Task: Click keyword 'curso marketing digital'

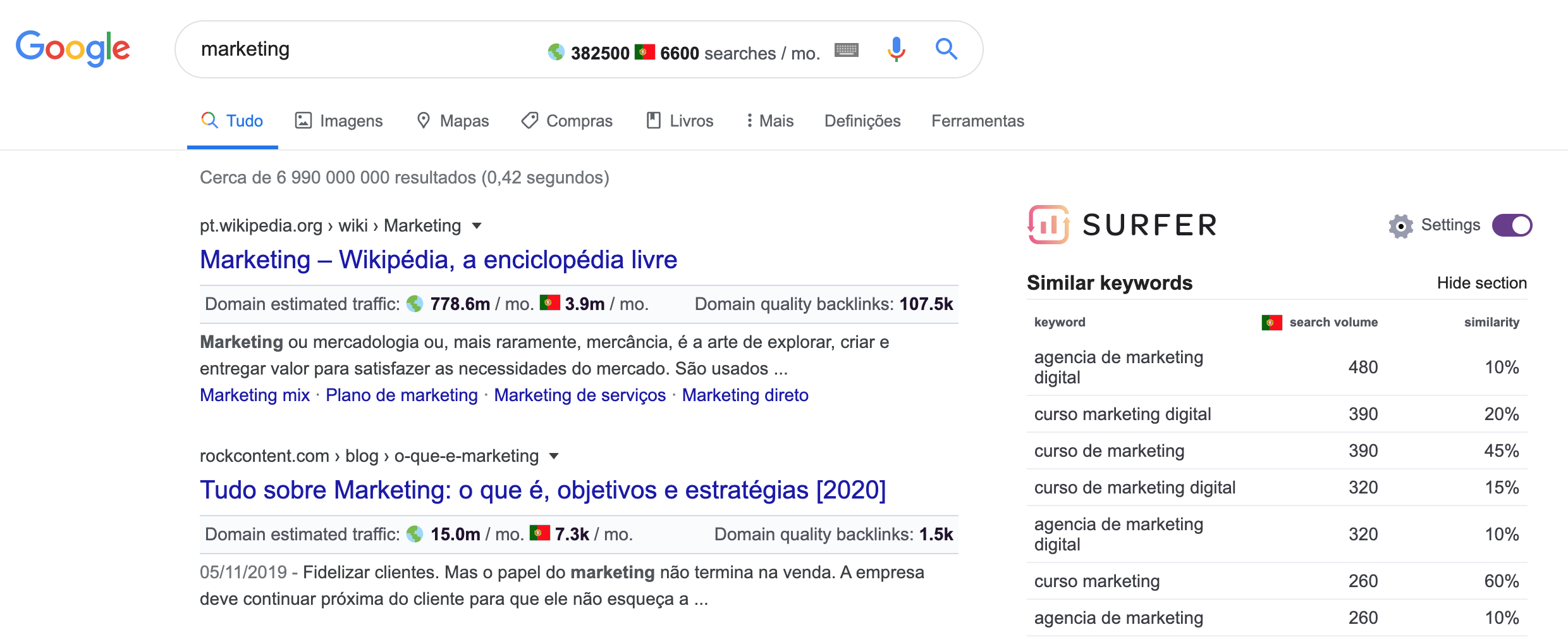Action: click(x=1122, y=414)
